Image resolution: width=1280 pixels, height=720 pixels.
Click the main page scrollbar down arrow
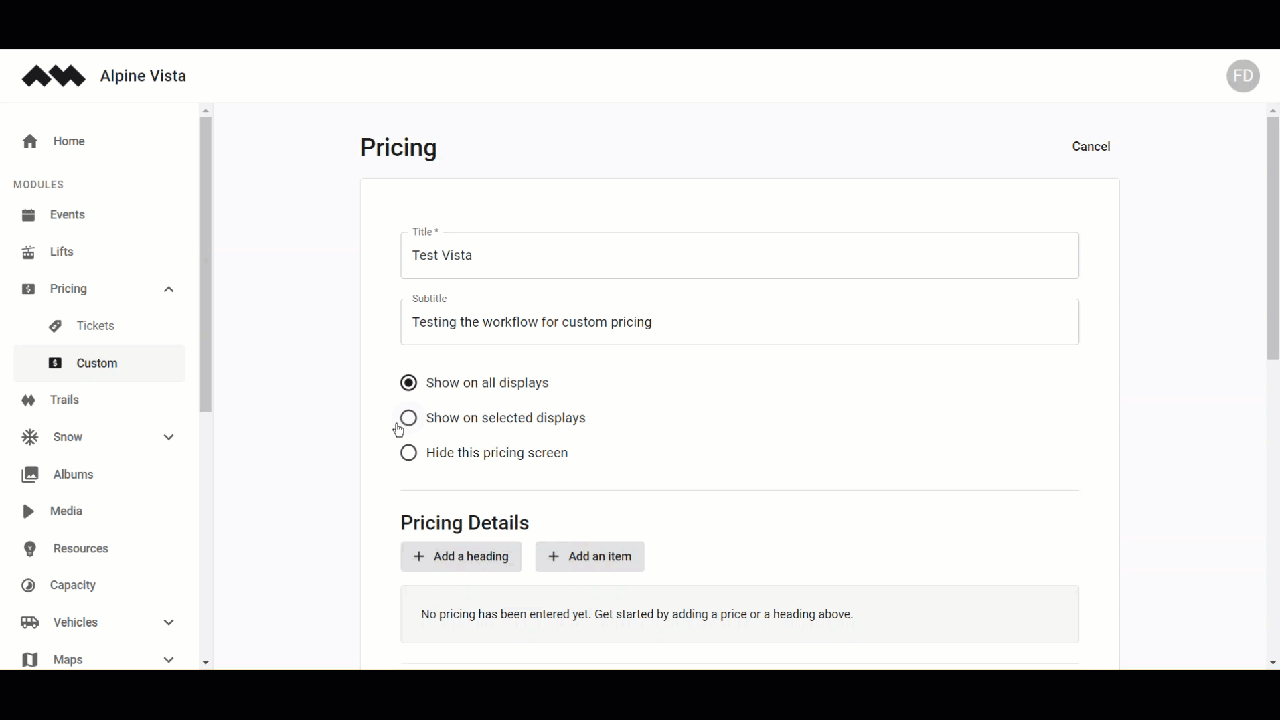point(1273,662)
